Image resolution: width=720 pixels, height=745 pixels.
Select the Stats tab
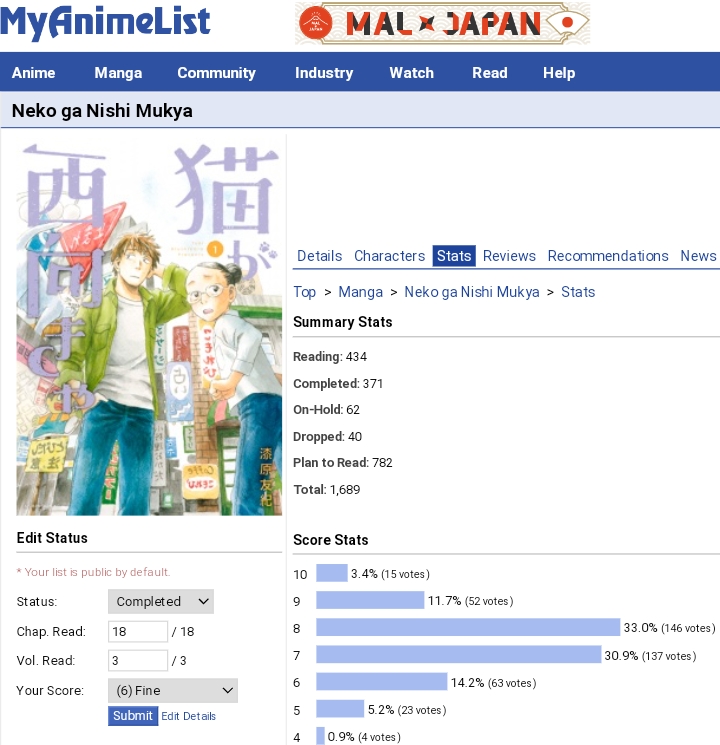tap(454, 256)
